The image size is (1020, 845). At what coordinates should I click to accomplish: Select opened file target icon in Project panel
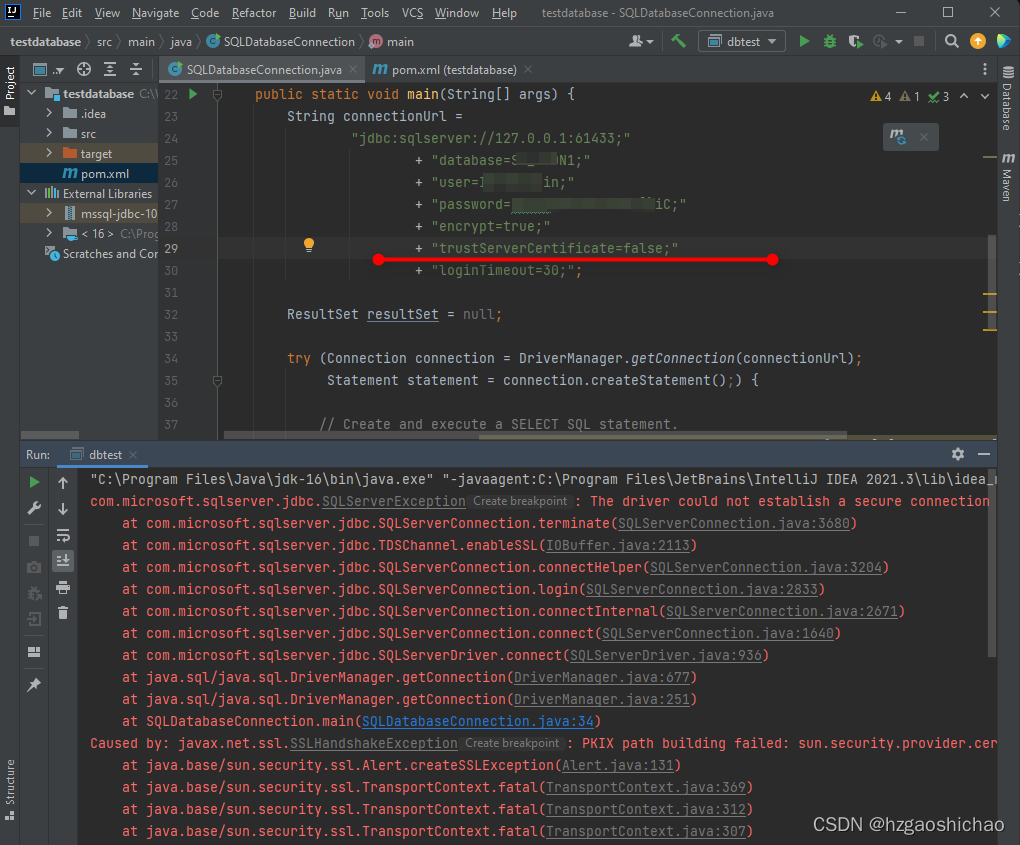(84, 70)
